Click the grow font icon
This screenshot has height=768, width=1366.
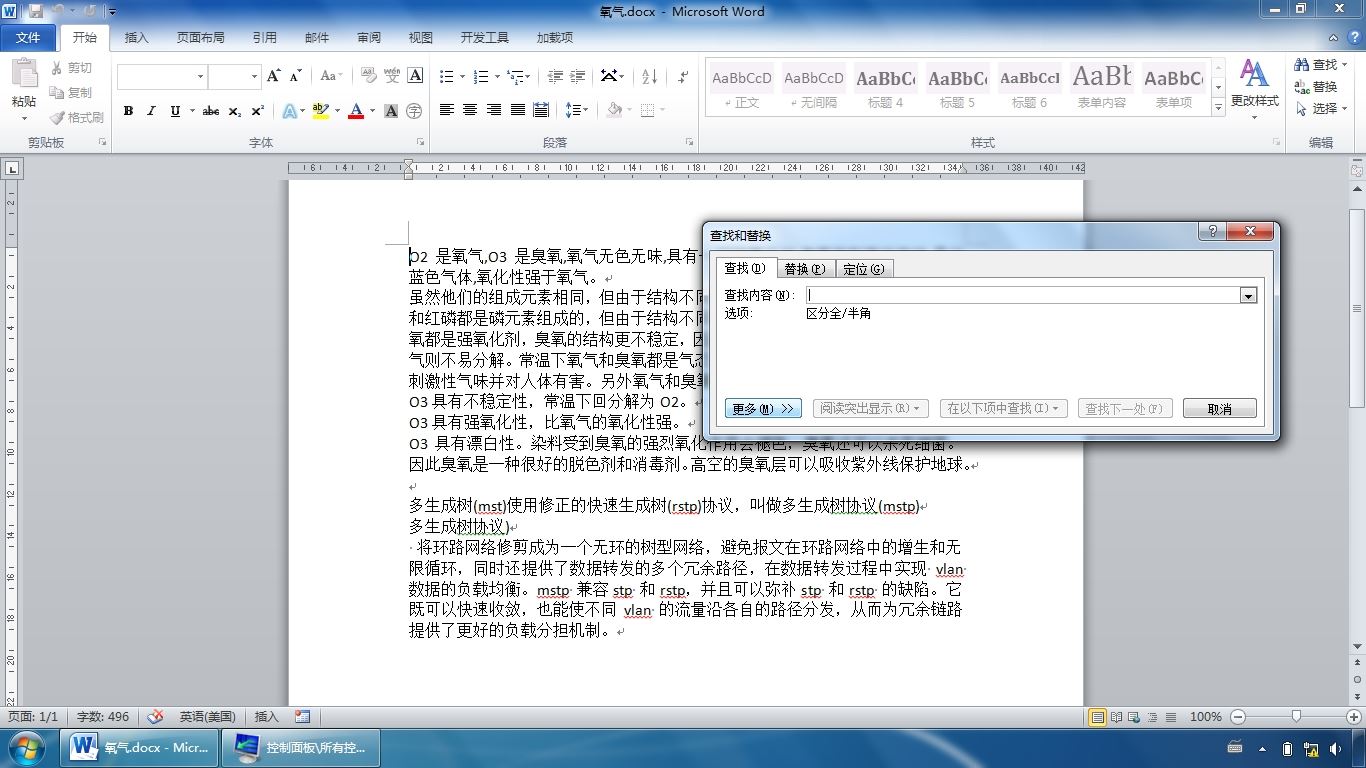tap(274, 76)
